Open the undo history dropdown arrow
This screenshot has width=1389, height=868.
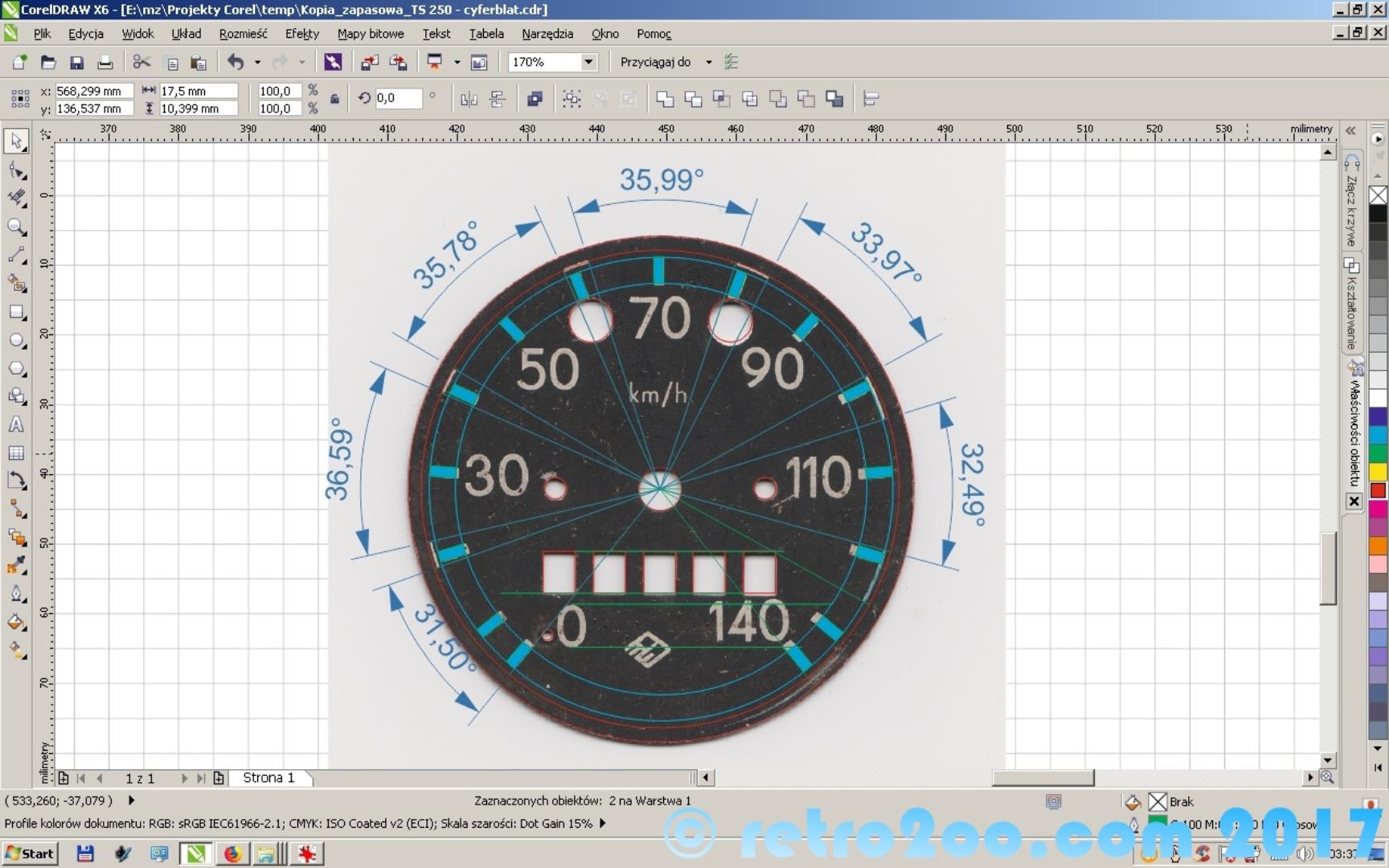[x=257, y=62]
